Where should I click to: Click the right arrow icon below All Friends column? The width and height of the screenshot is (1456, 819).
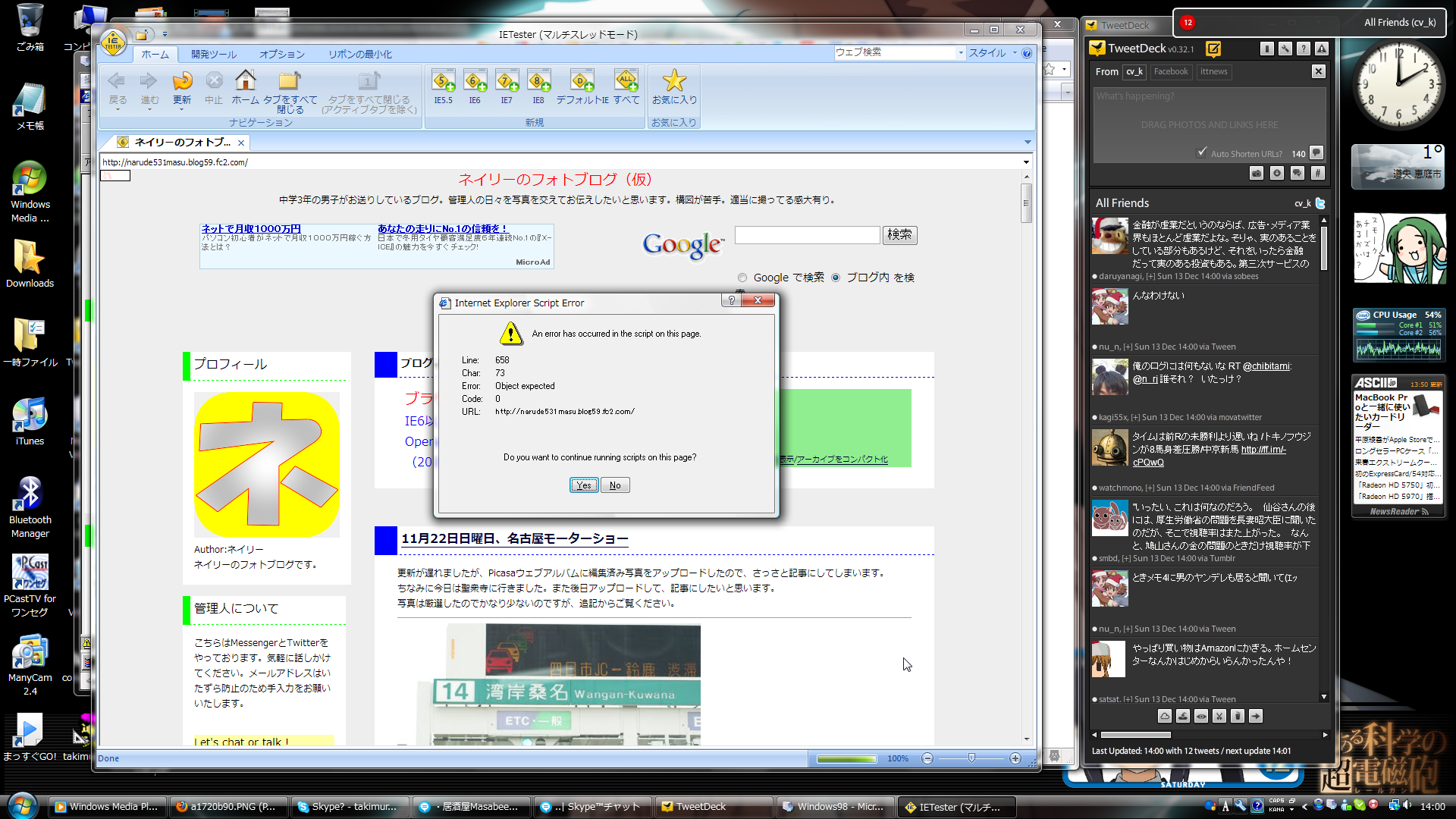(x=1256, y=716)
